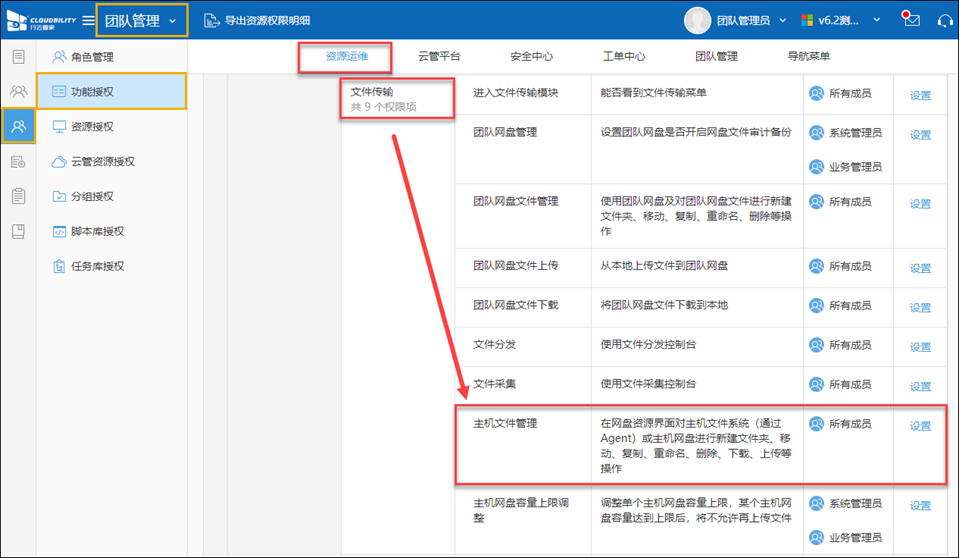
Task: Expand the 团队管理 module dropdown
Action: point(175,20)
